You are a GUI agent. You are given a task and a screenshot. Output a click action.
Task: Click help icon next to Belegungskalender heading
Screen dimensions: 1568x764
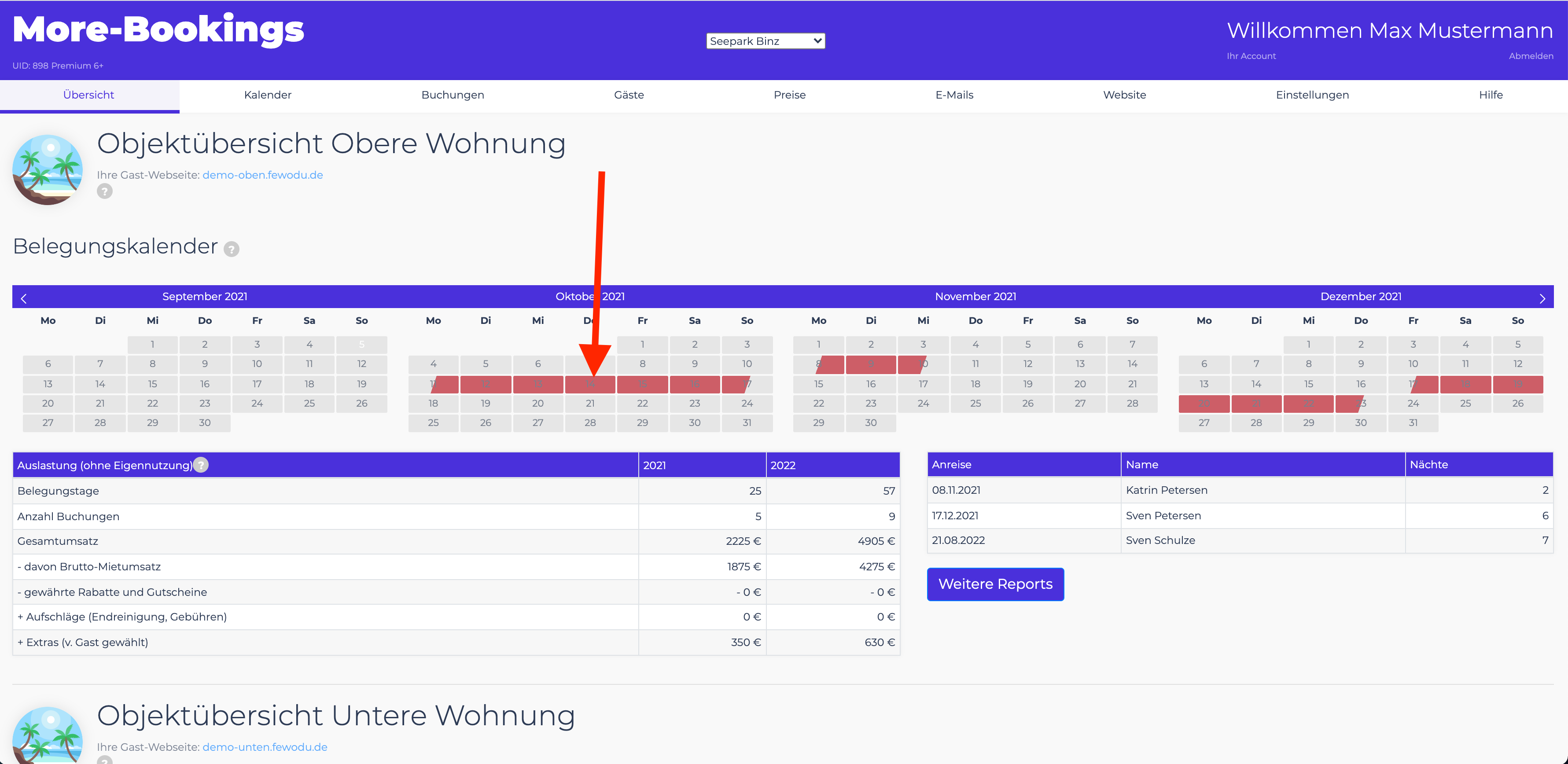coord(231,248)
